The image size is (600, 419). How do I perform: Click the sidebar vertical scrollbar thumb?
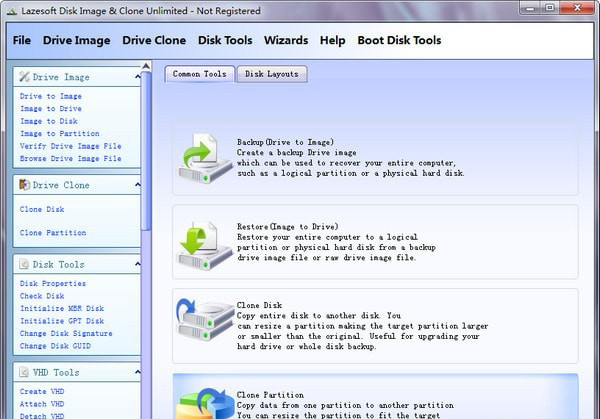click(146, 151)
